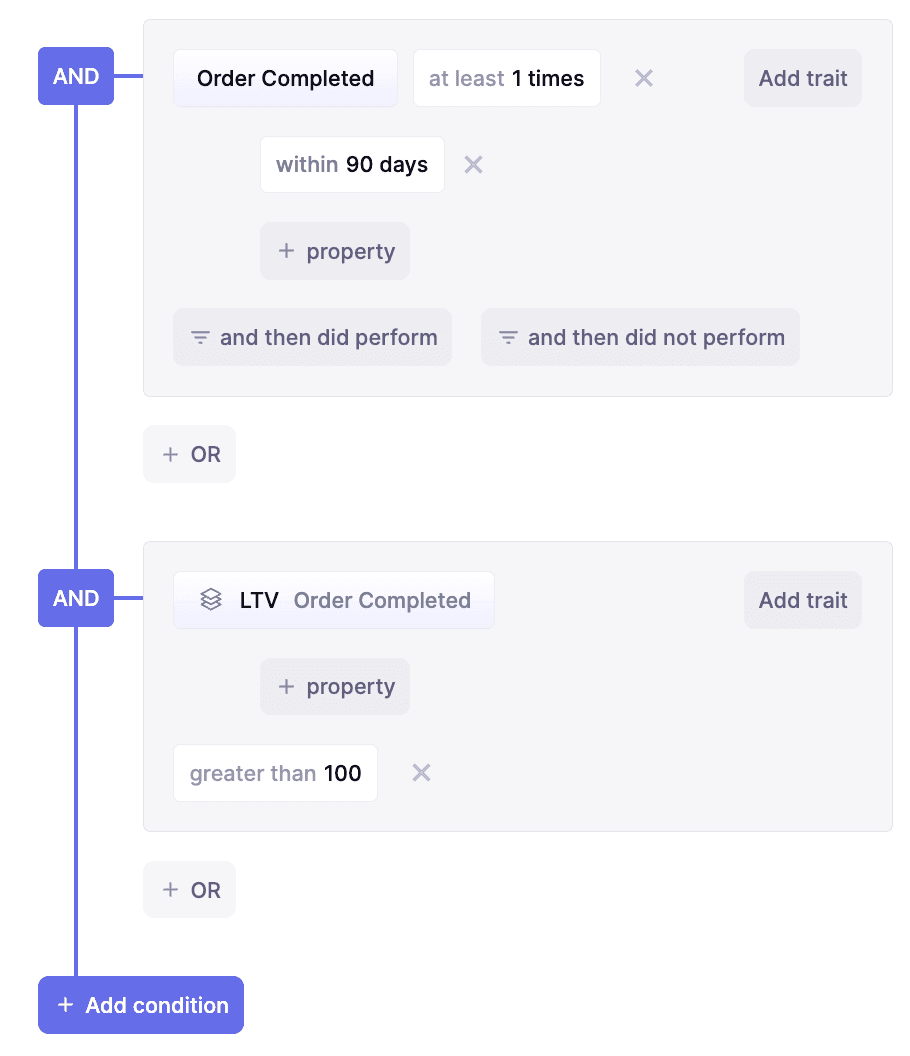Viewport: 910px width, 1056px height.
Task: Open the 'at least 1 times' frequency selector
Action: point(506,78)
